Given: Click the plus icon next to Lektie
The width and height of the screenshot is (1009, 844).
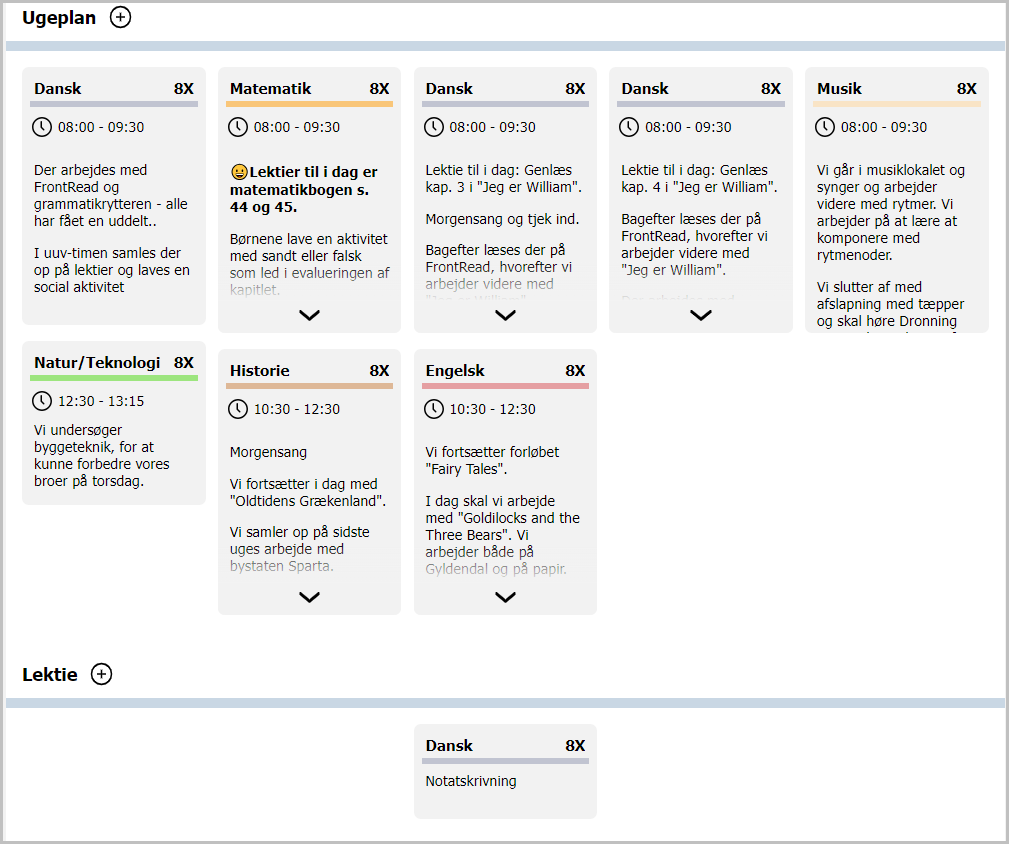Looking at the screenshot, I should (101, 674).
